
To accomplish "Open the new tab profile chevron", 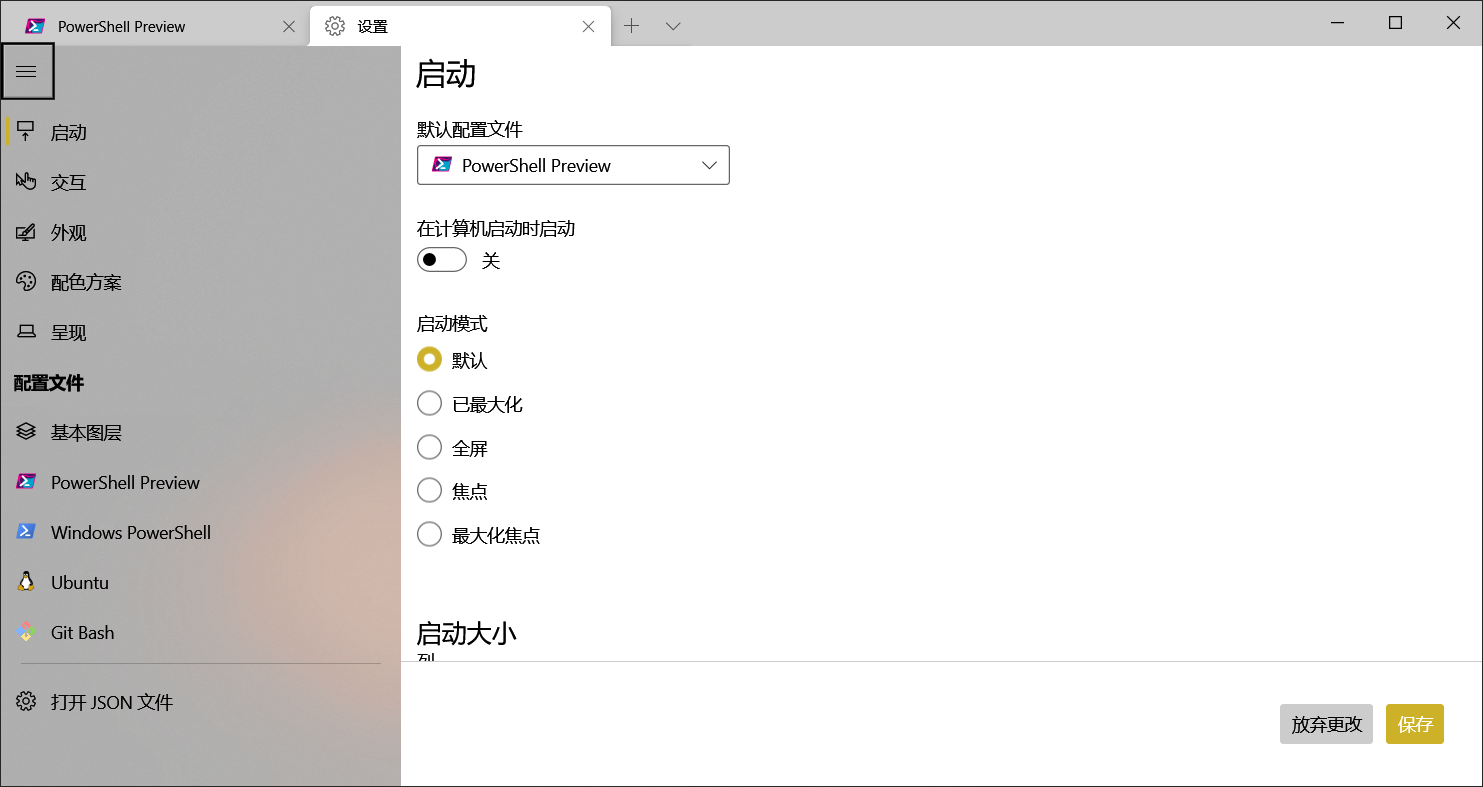I will click(672, 25).
